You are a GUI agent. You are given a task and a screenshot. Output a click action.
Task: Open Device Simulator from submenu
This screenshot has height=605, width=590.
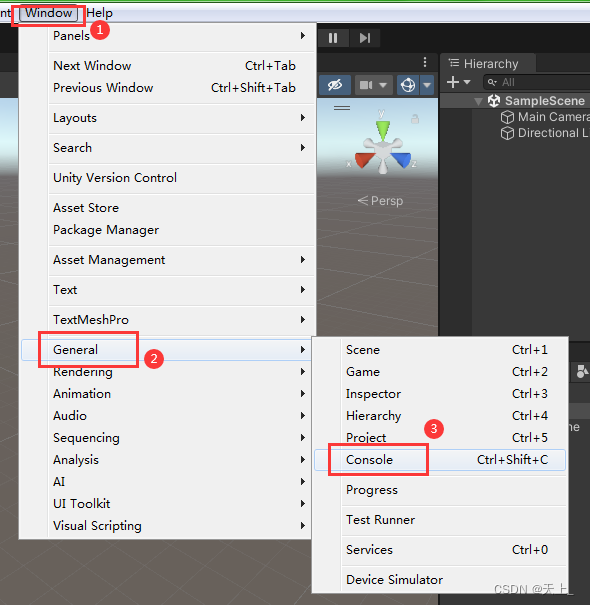(440, 580)
